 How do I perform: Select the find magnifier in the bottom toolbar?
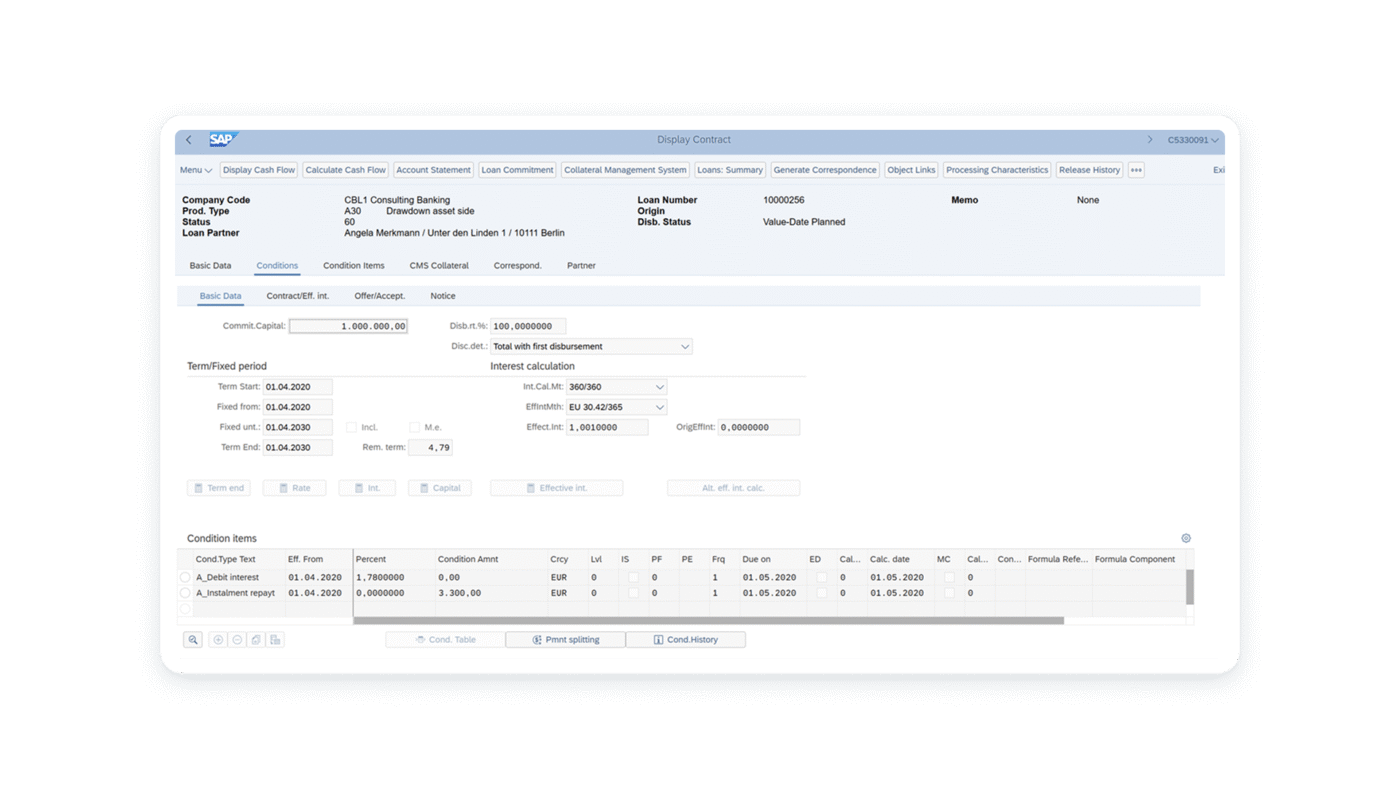(192, 639)
